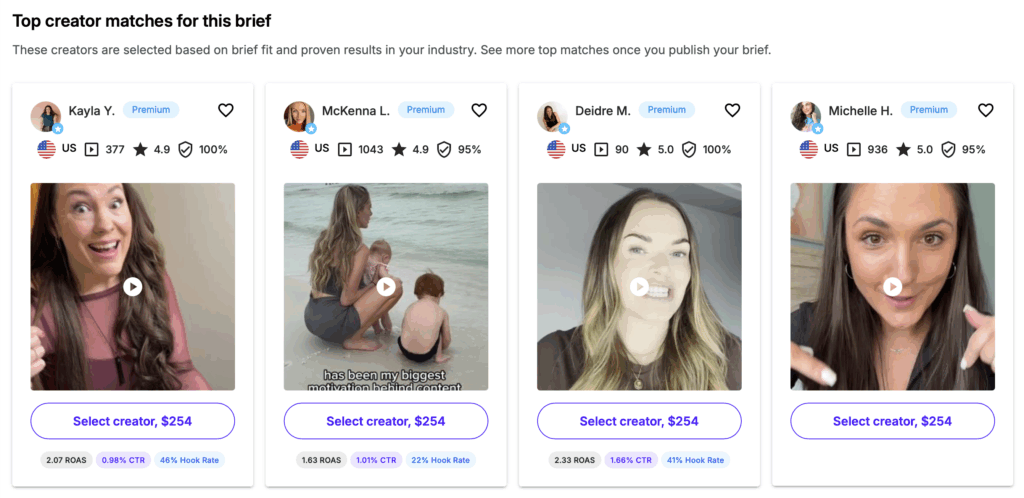Click McKenna L.'s profile picture

pos(299,116)
